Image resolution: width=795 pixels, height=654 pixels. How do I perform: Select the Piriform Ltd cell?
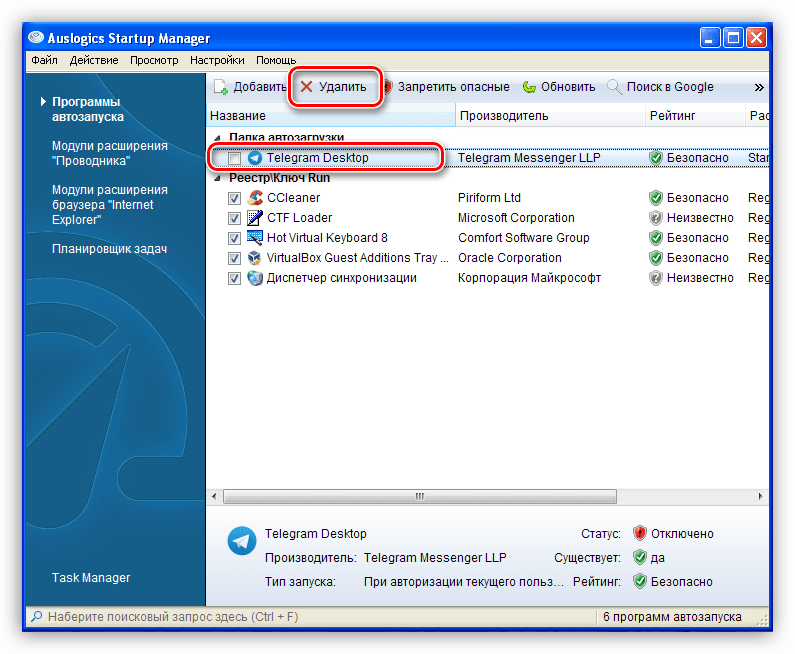coord(489,198)
